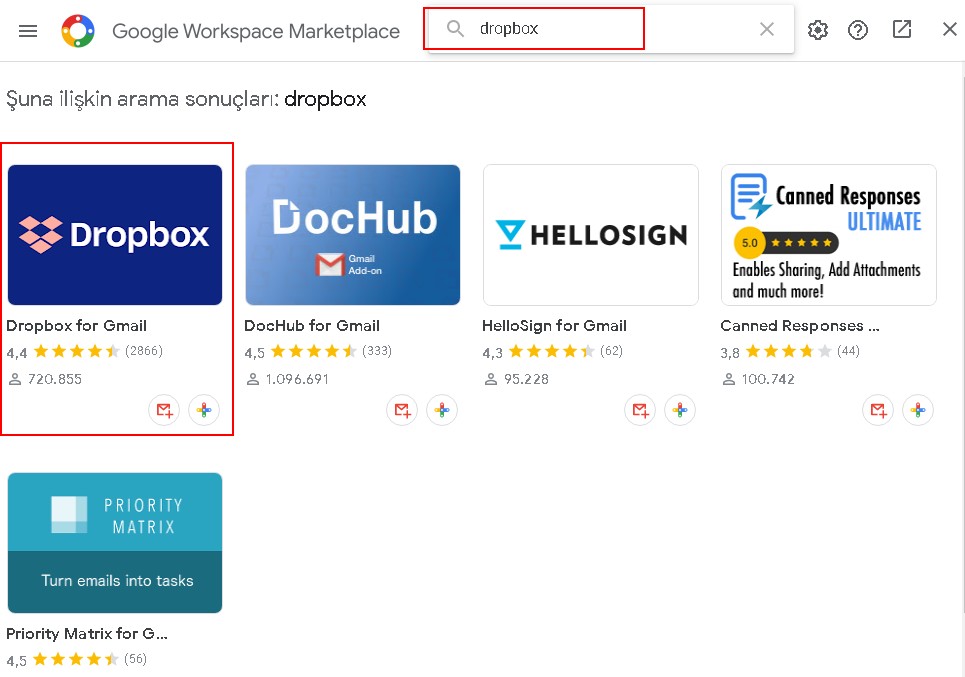Click Workspace add-on icon under HelloSign for Gmail
Screen dimensions: 965x677
[x=680, y=410]
